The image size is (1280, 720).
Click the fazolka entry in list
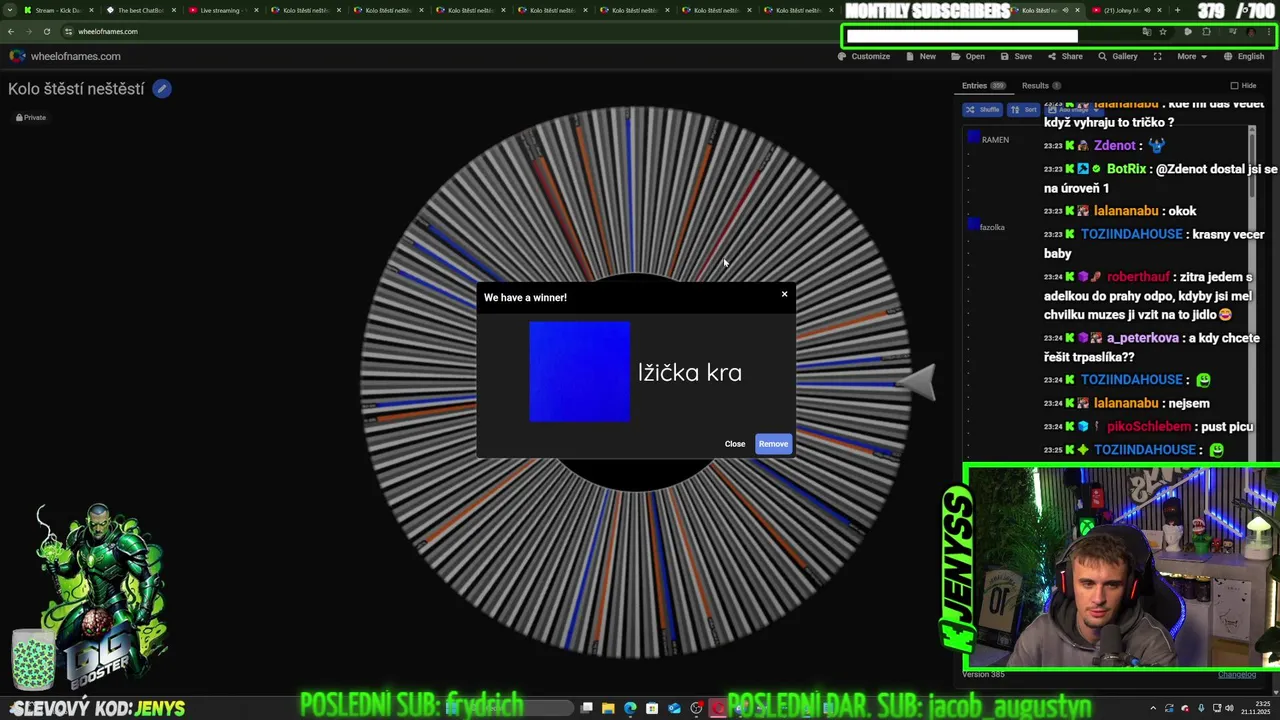(x=992, y=227)
